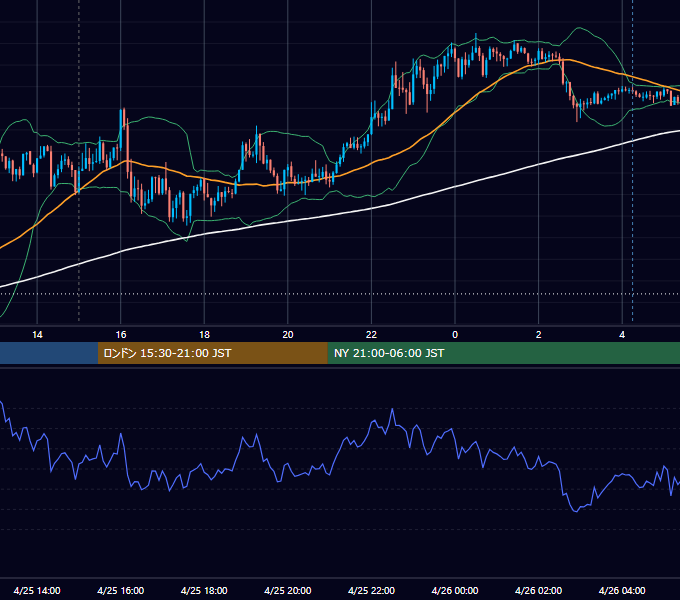This screenshot has height=600, width=680.
Task: Click the '22' hour label on price chart axis
Action: click(x=371, y=335)
